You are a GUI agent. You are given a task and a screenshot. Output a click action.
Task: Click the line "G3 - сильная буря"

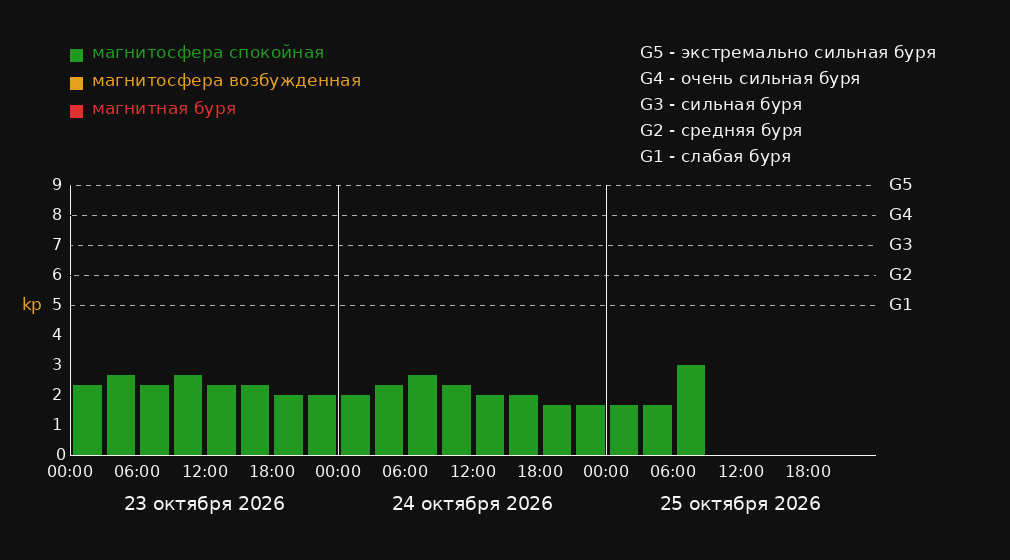pos(721,104)
